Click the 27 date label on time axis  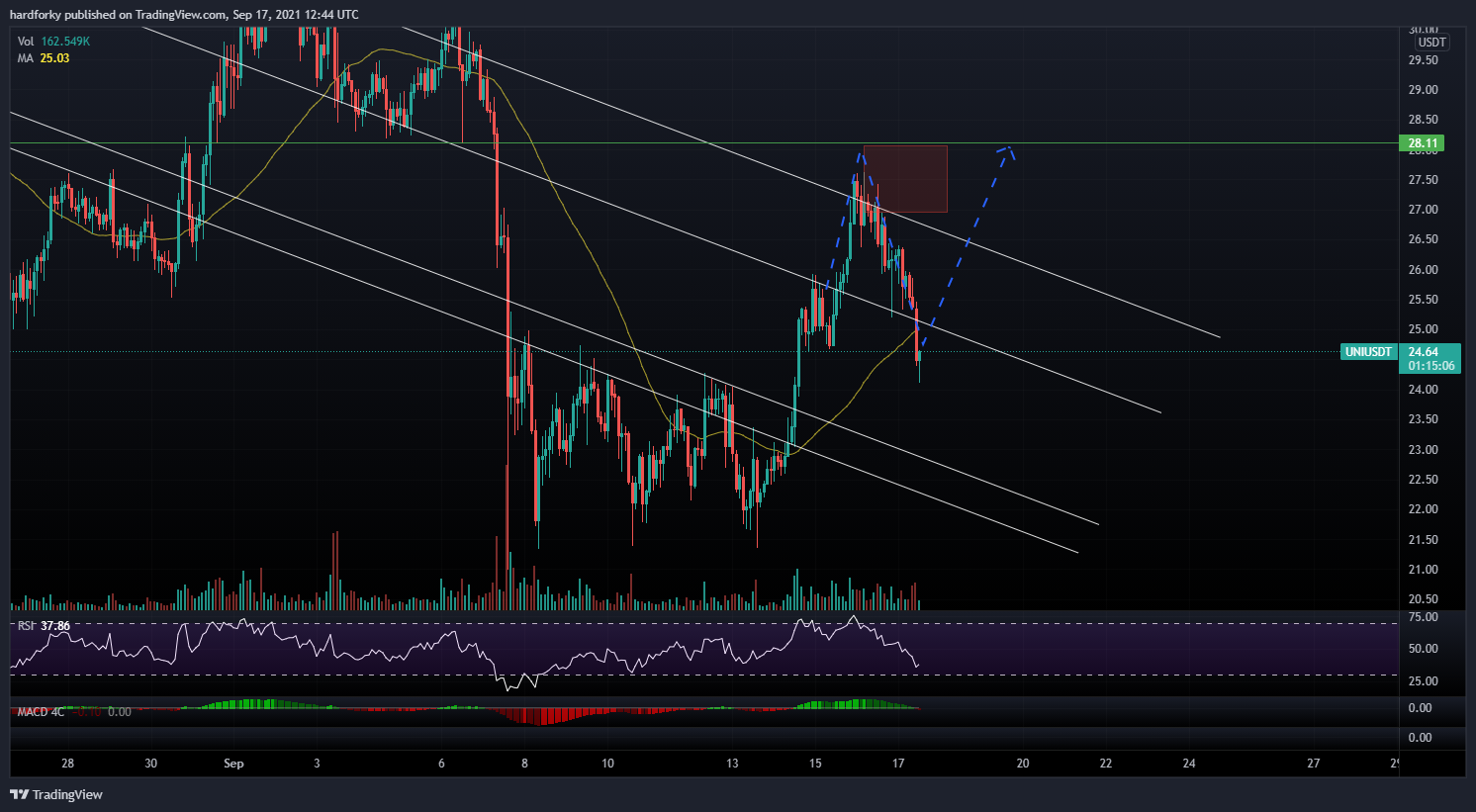(1314, 764)
